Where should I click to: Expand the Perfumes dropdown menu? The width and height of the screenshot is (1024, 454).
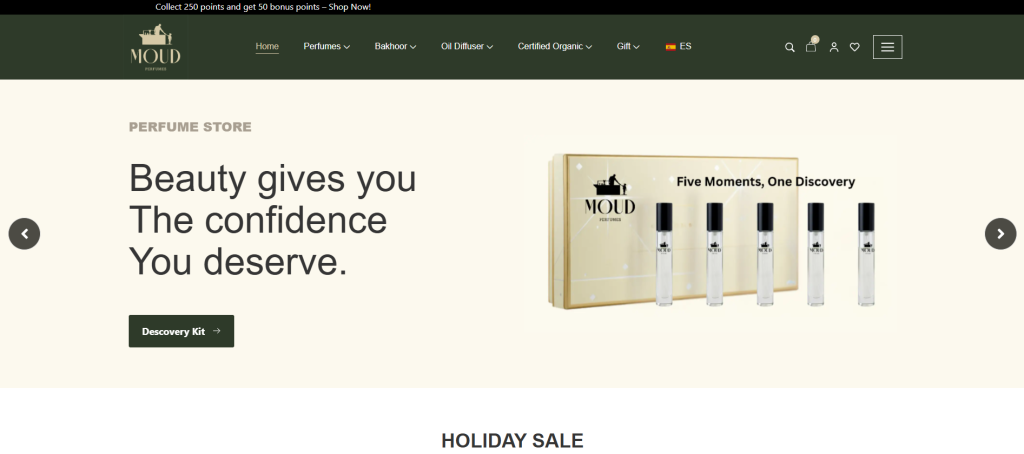(x=327, y=46)
